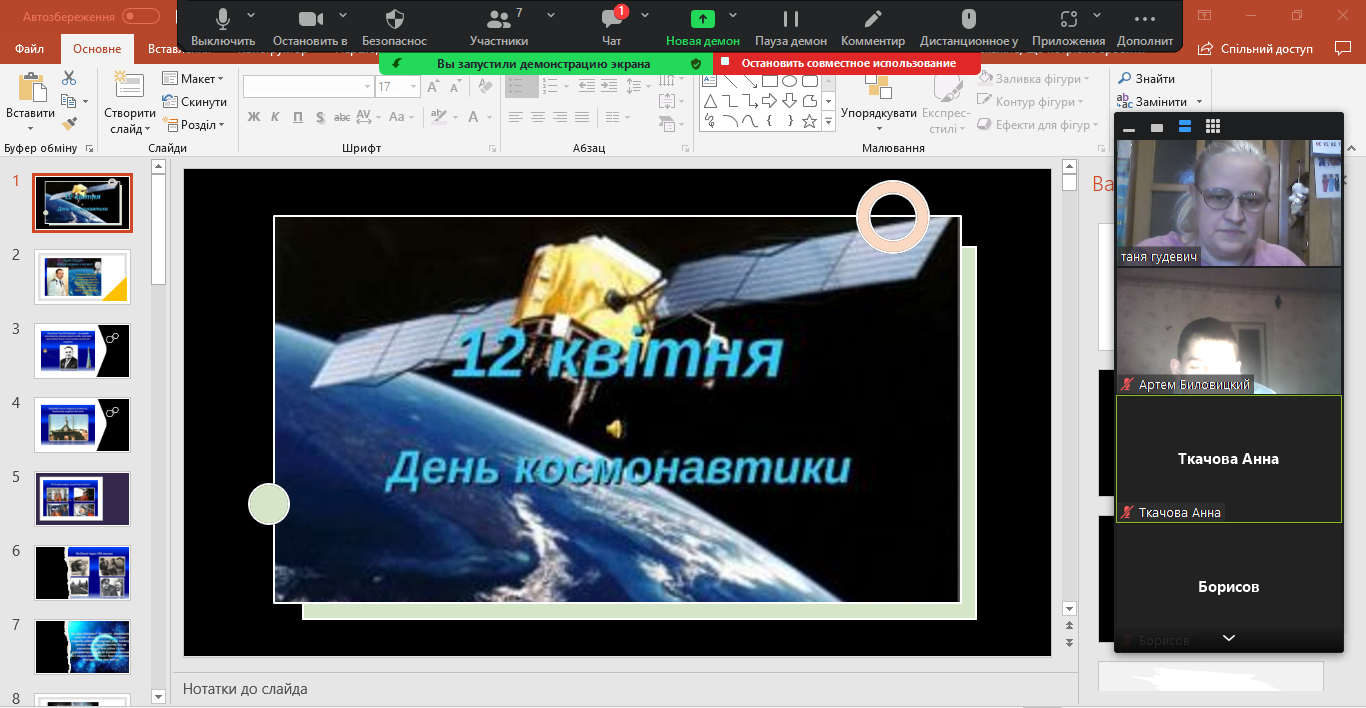The height and width of the screenshot is (708, 1366).
Task: Open the Файл tab
Action: point(30,49)
